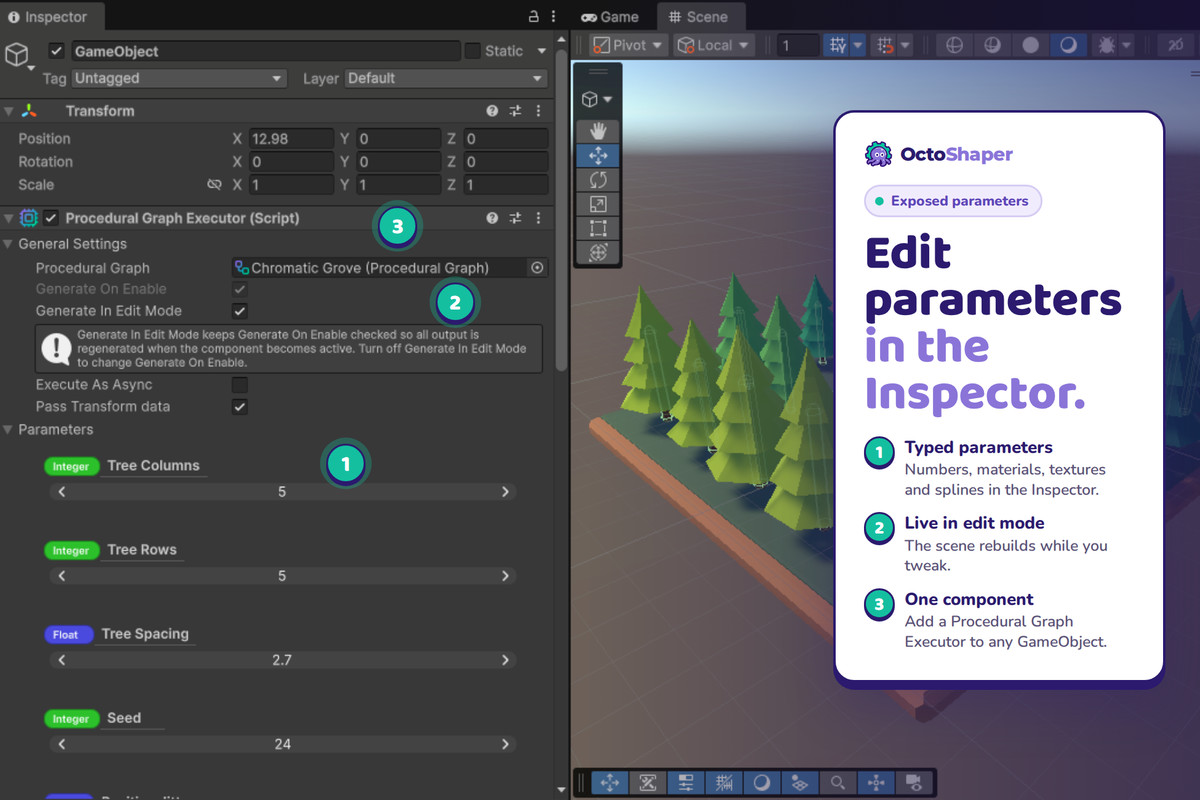
Task: Open the grid visibility settings dropdown arrow
Action: (x=857, y=45)
